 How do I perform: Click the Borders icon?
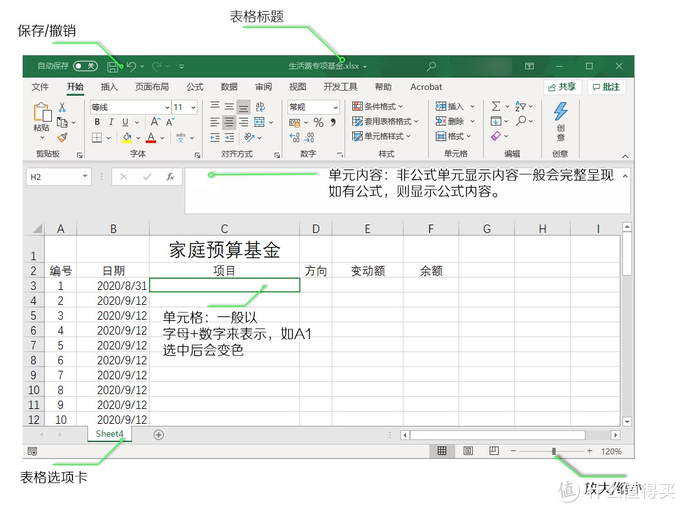(97, 138)
